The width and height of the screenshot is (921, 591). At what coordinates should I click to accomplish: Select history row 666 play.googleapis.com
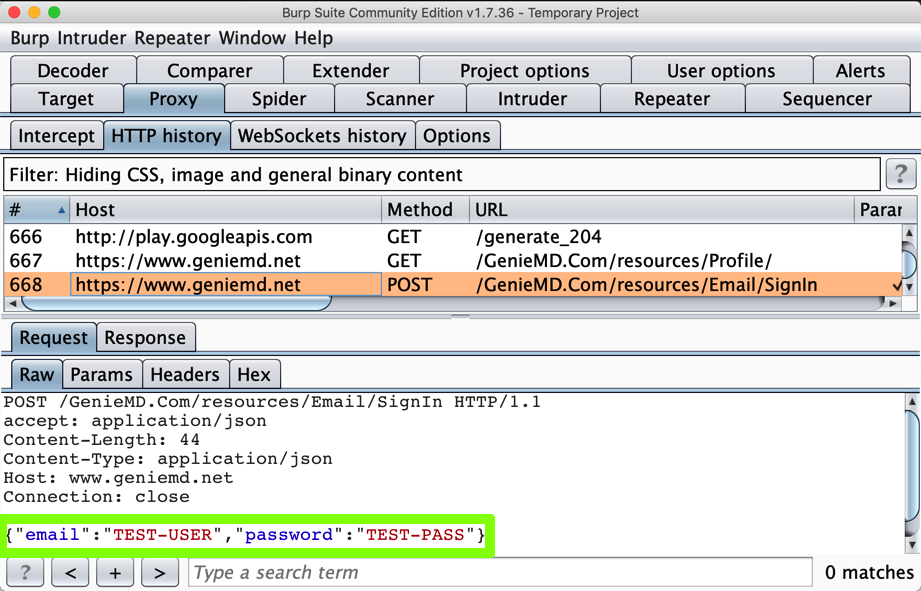452,237
